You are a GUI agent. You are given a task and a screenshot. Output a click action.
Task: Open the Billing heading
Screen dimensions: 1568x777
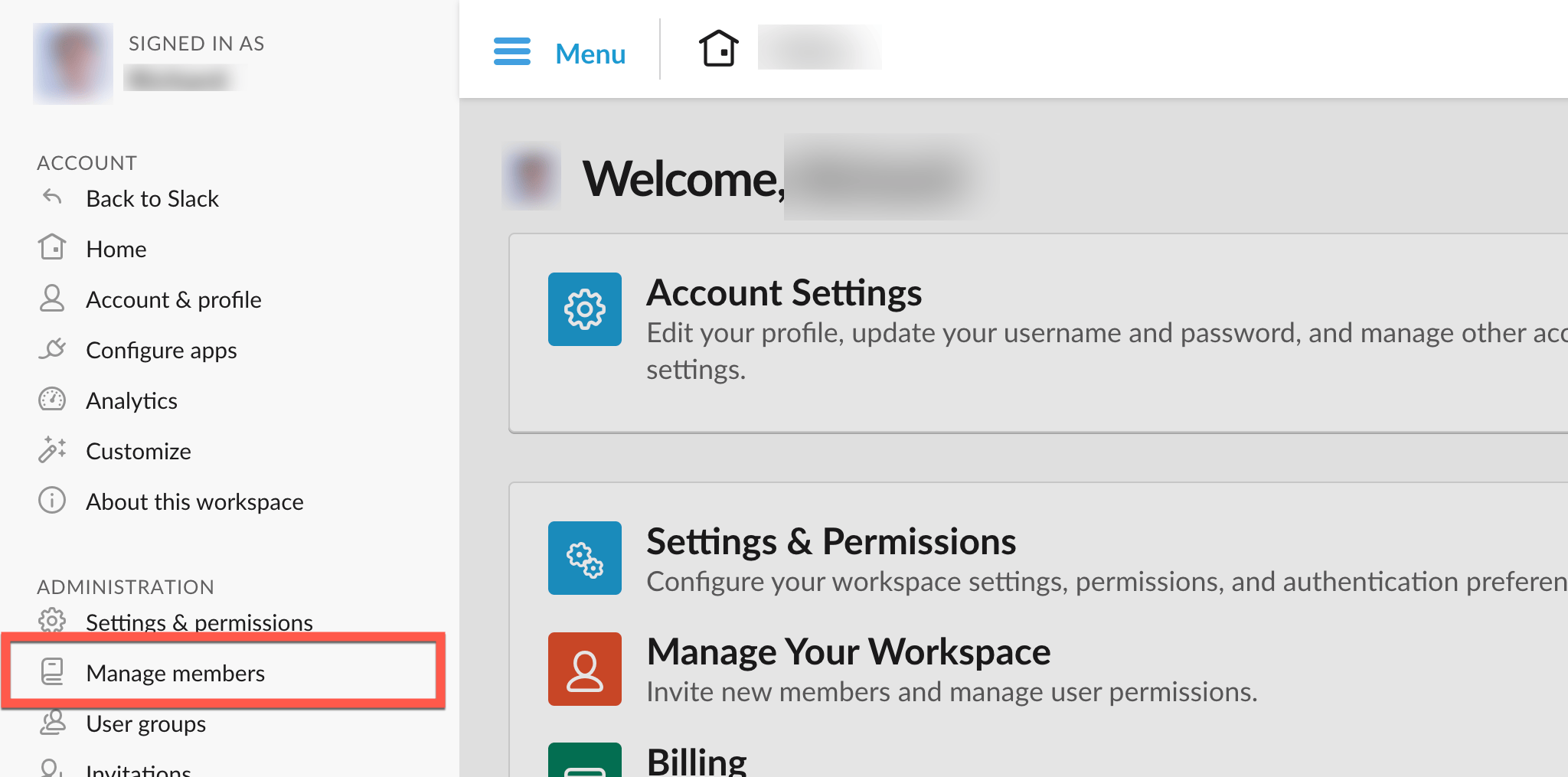pyautogui.click(x=697, y=761)
